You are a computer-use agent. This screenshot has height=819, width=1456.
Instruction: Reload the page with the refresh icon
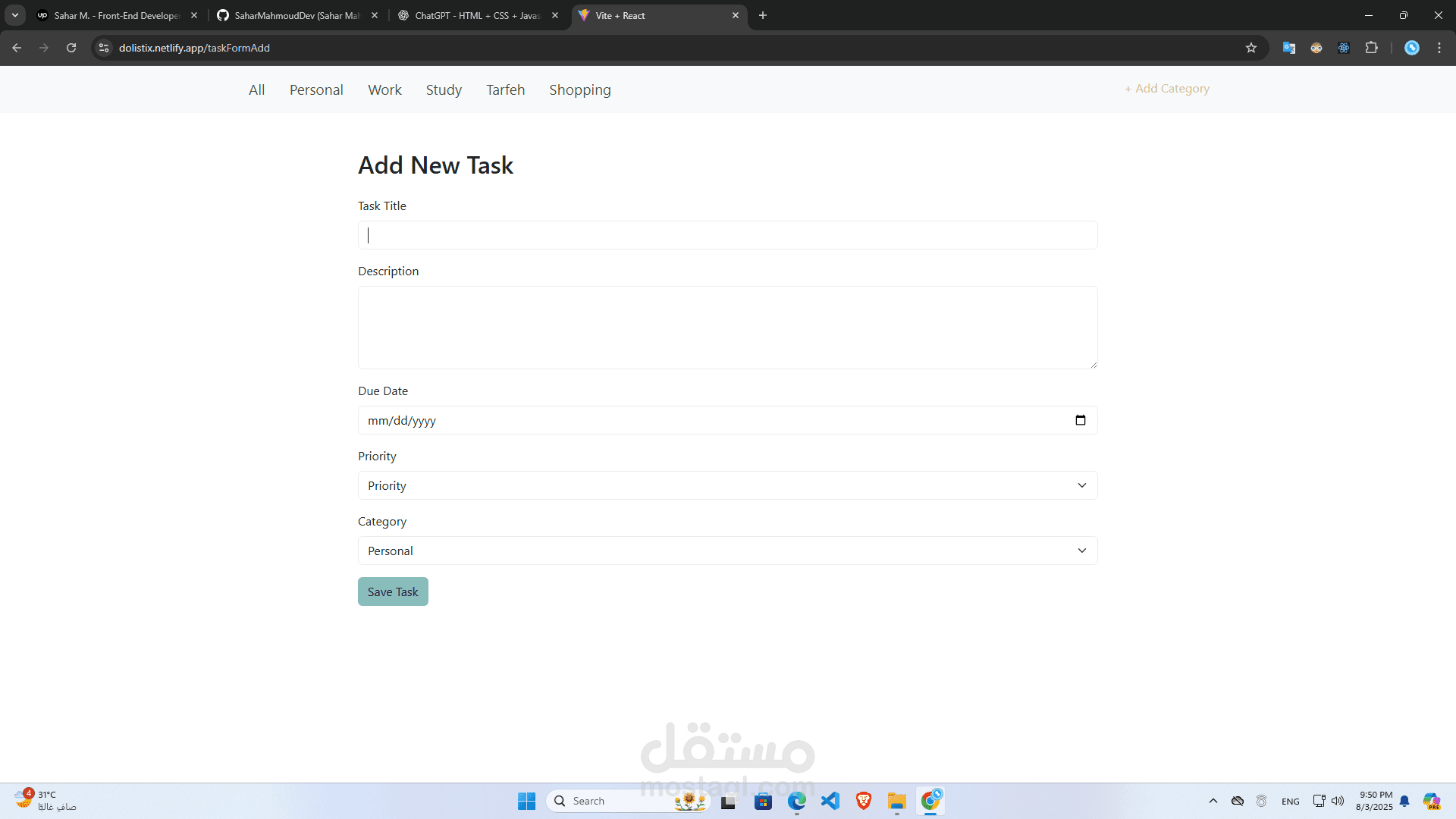[x=71, y=48]
